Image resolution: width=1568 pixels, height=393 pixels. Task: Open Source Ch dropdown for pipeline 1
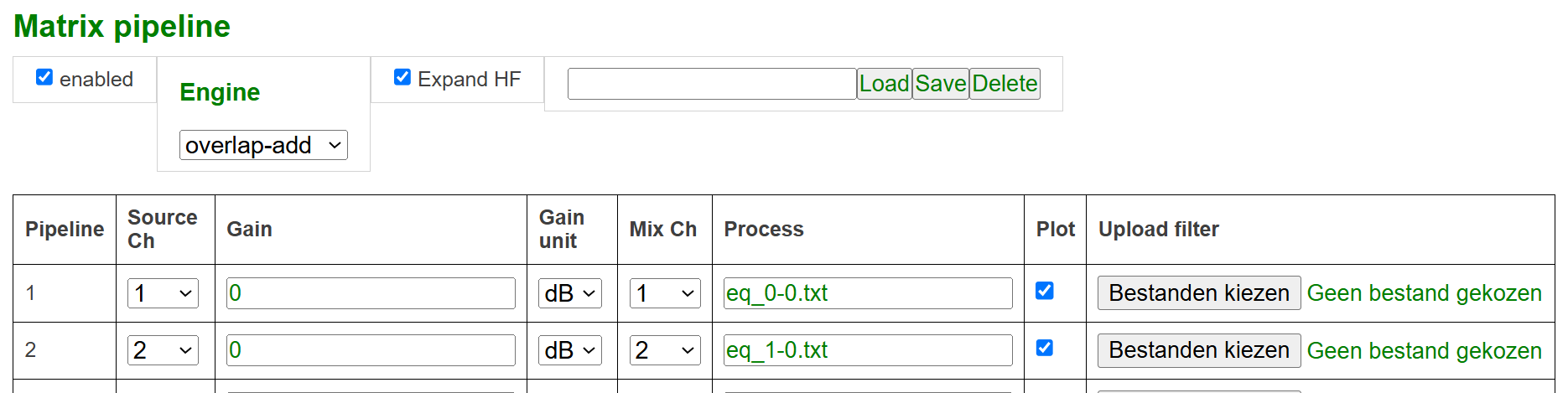[x=163, y=293]
